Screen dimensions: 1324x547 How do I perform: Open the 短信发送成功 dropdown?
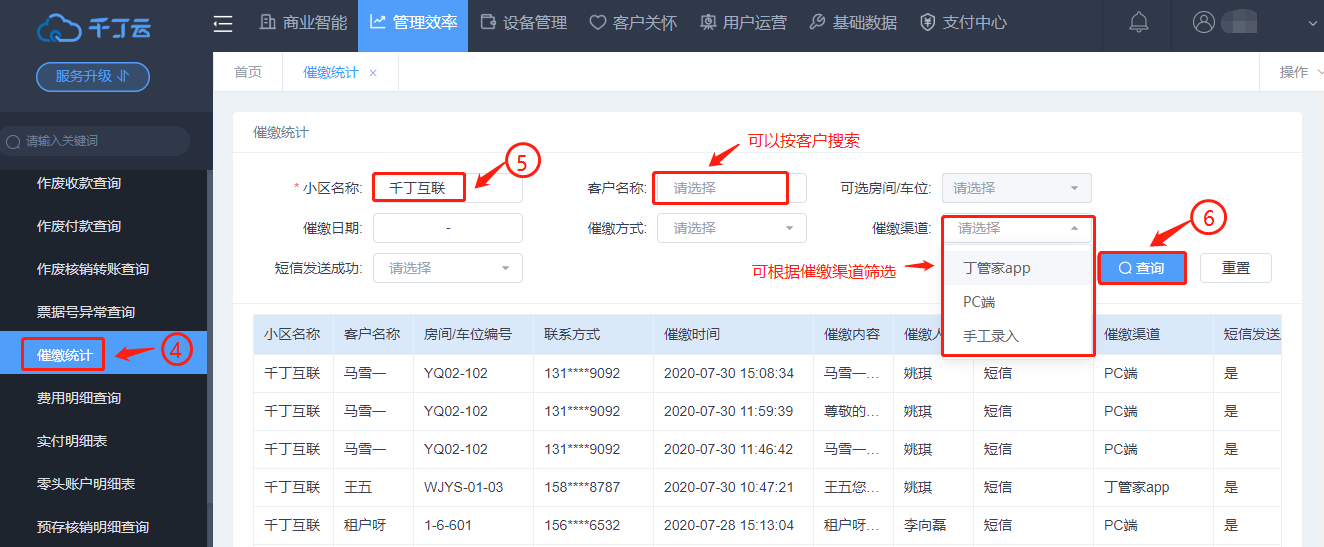[447, 268]
